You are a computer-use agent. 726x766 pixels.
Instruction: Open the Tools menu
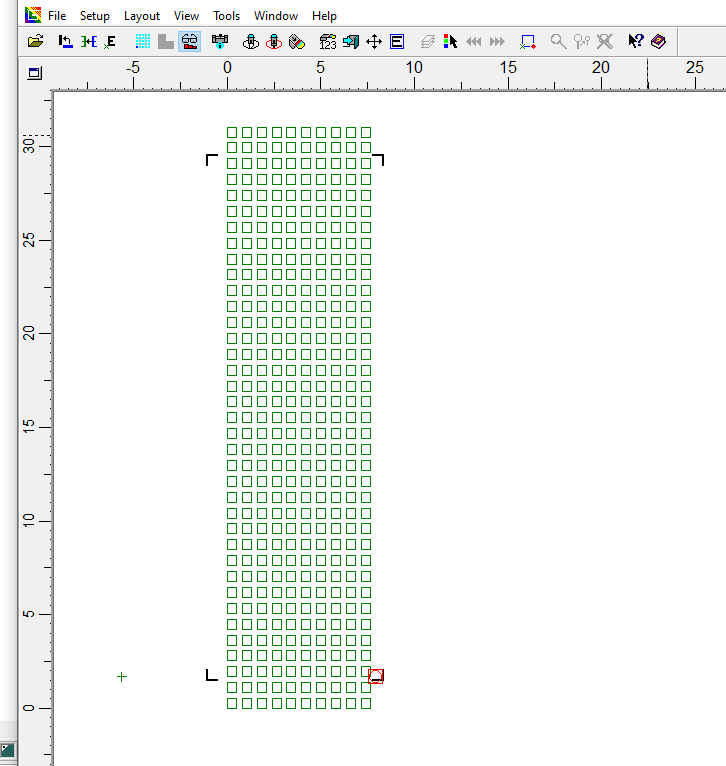tap(226, 16)
